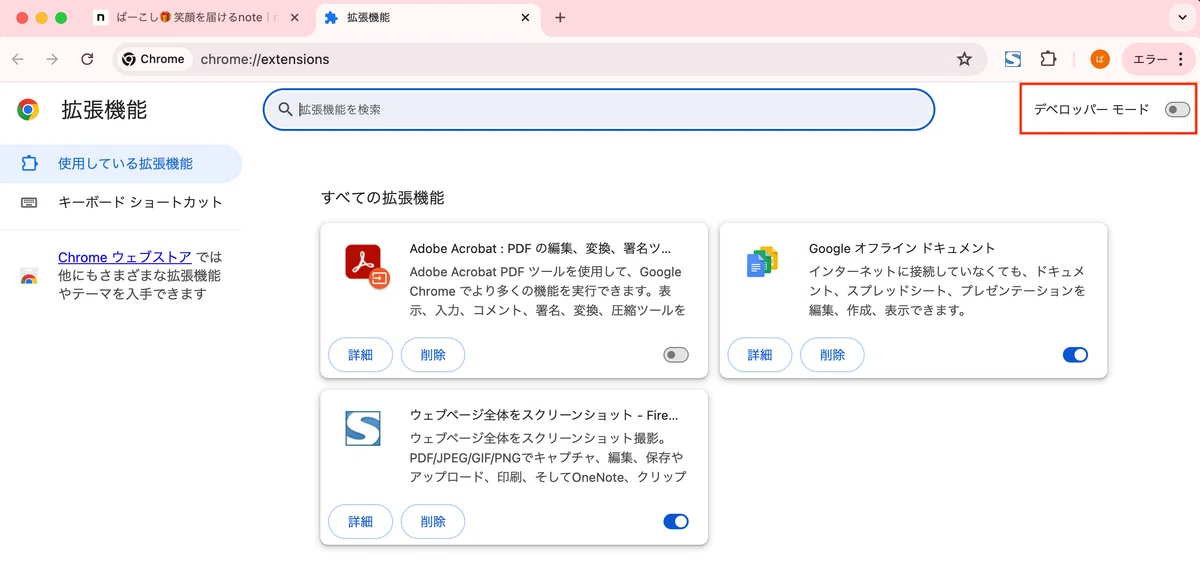Open the エラー Chrome menu button
The height and width of the screenshot is (570, 1200).
pyautogui.click(x=1158, y=59)
